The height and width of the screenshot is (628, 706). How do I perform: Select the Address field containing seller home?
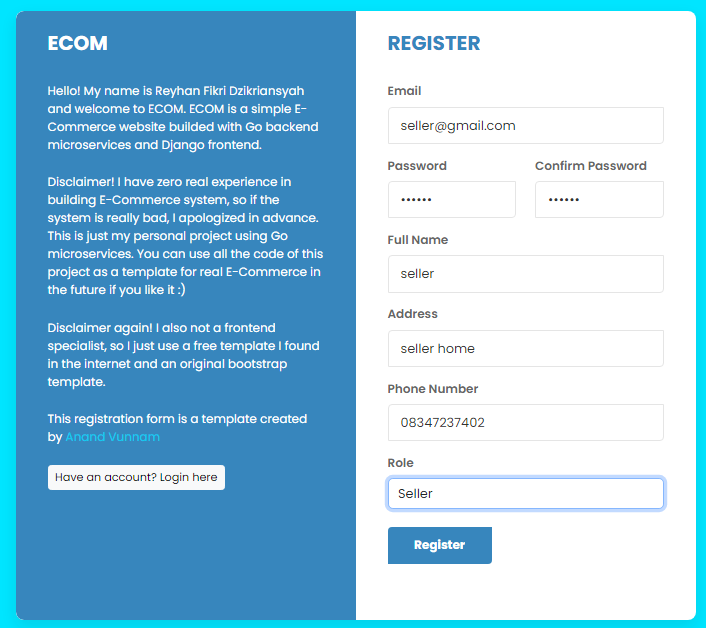click(x=525, y=348)
